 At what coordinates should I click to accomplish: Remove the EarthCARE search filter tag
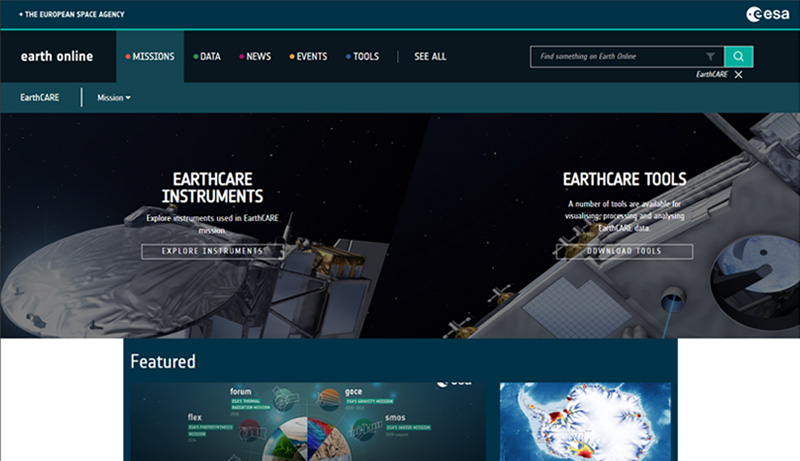(738, 74)
